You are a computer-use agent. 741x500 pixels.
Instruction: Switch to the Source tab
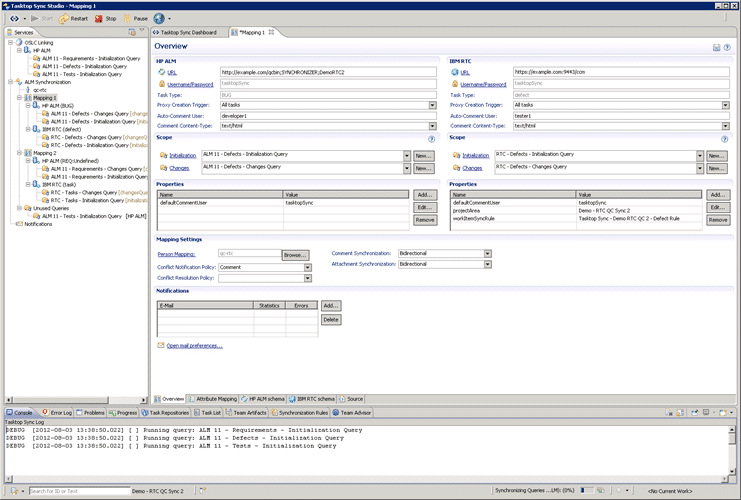click(x=351, y=399)
